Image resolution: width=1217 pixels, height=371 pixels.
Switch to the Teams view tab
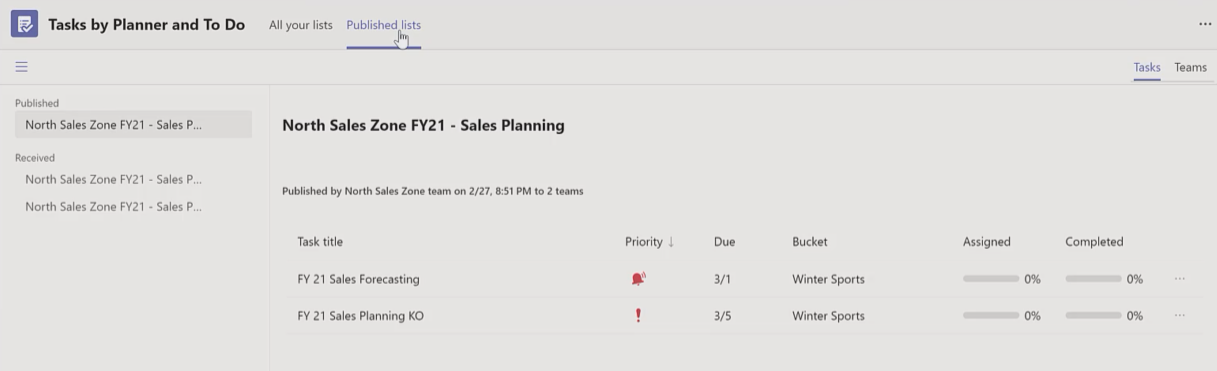[x=1190, y=67]
